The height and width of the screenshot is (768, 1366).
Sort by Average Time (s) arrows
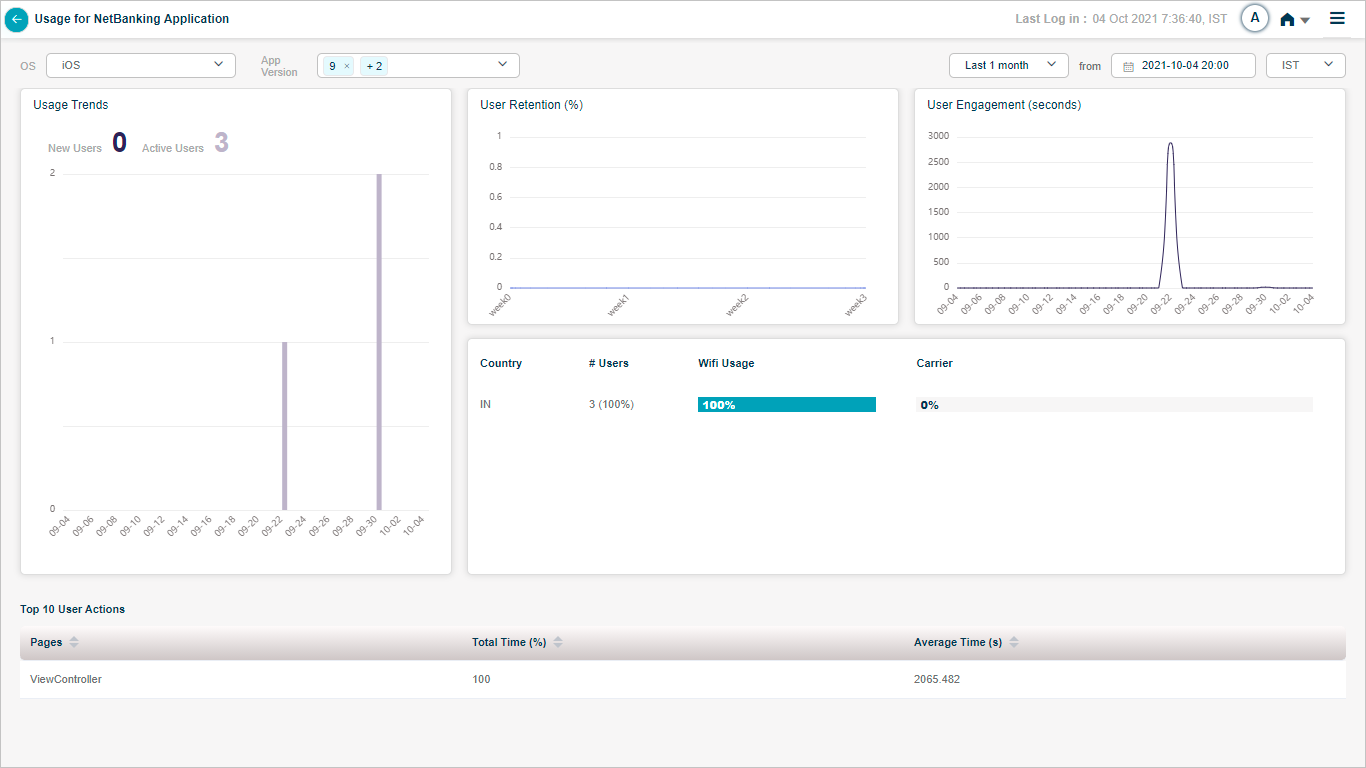tap(1014, 642)
